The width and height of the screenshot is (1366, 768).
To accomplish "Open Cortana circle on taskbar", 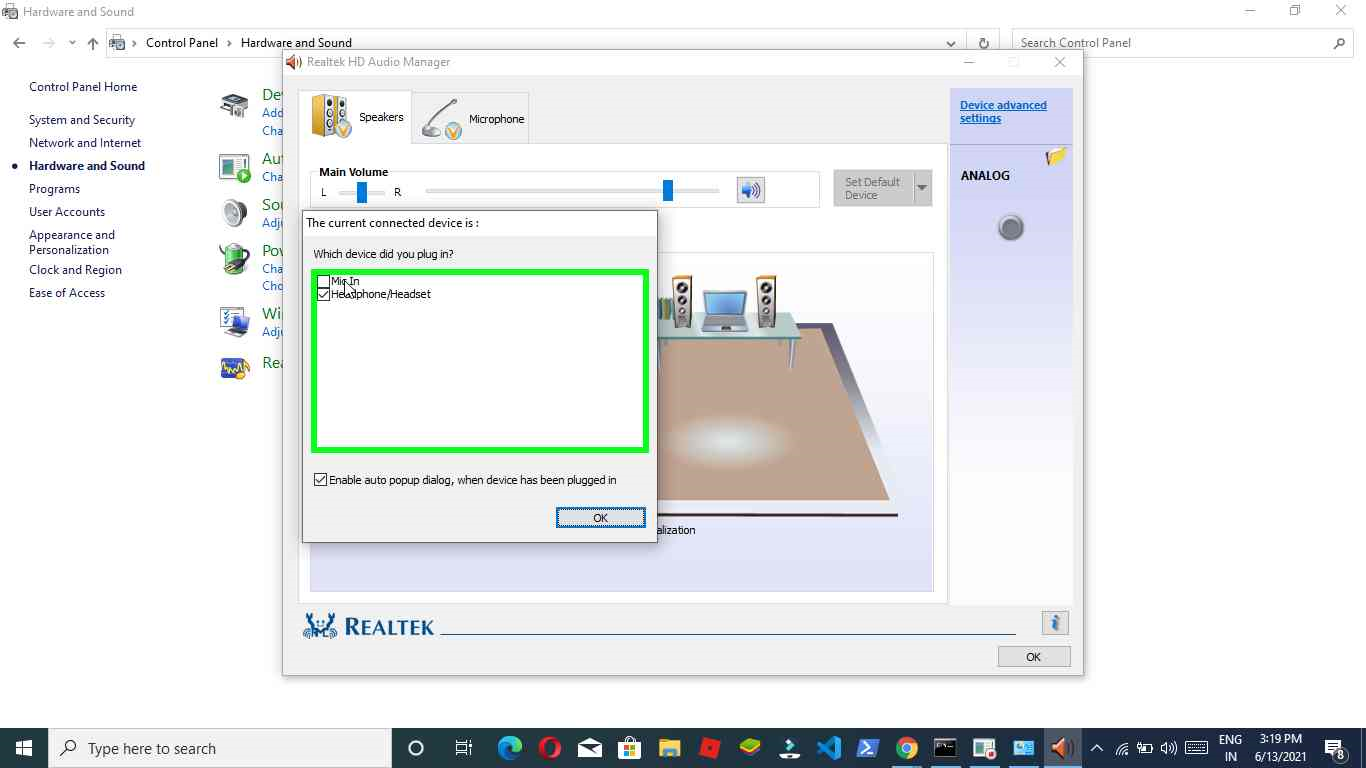I will coord(416,748).
